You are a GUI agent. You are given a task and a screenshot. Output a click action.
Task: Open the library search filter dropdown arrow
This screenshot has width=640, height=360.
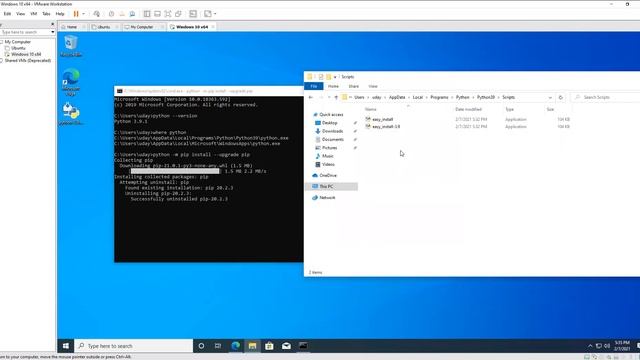coord(53,32)
